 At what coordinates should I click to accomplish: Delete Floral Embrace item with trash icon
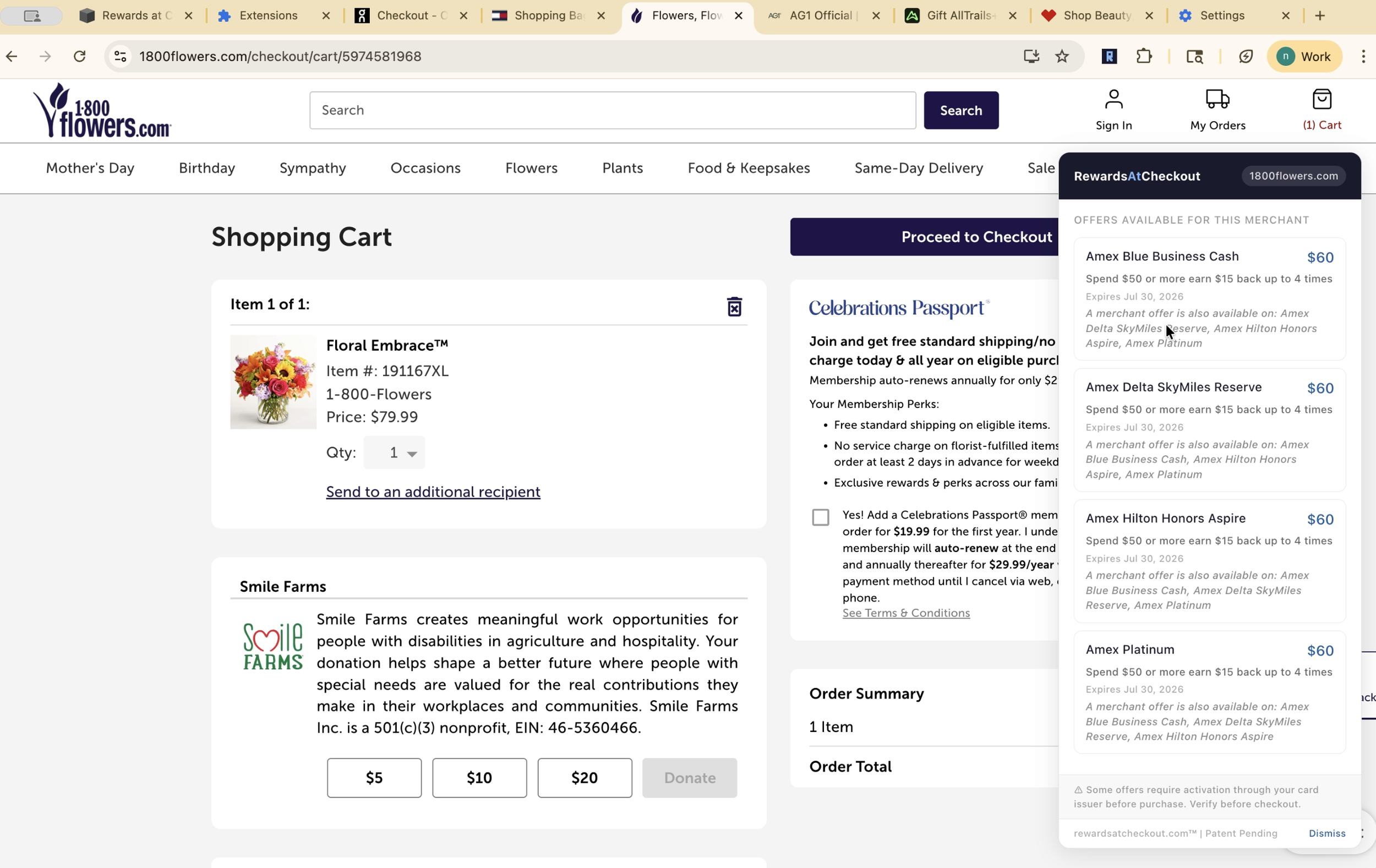734,307
